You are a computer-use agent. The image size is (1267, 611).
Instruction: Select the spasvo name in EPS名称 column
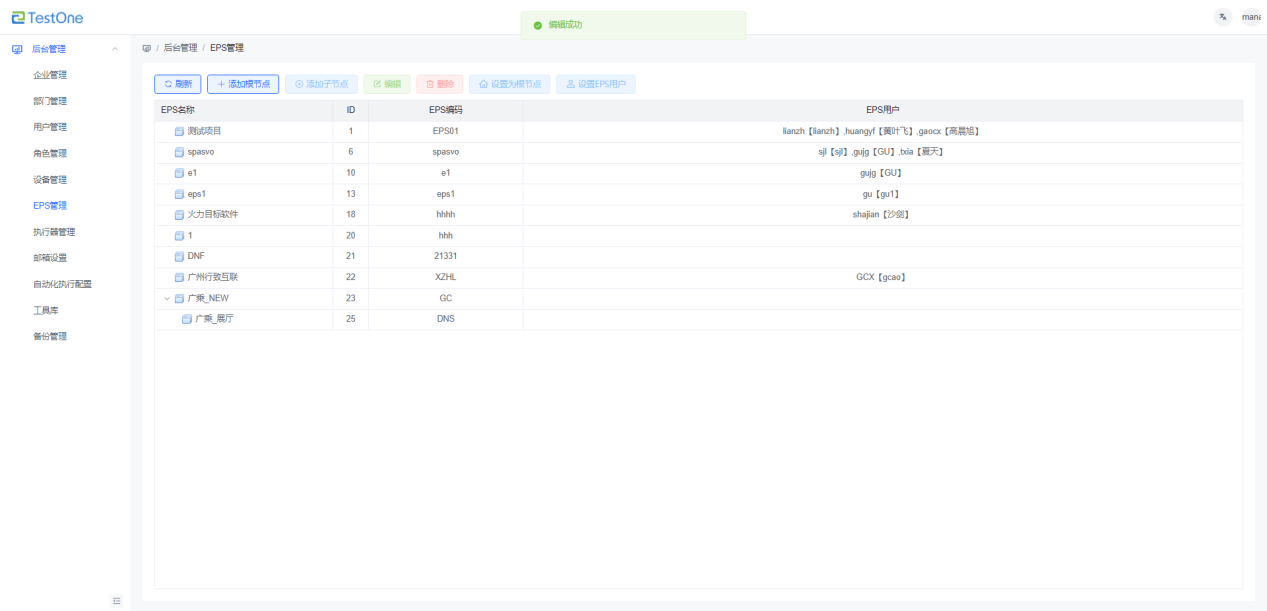click(200, 152)
